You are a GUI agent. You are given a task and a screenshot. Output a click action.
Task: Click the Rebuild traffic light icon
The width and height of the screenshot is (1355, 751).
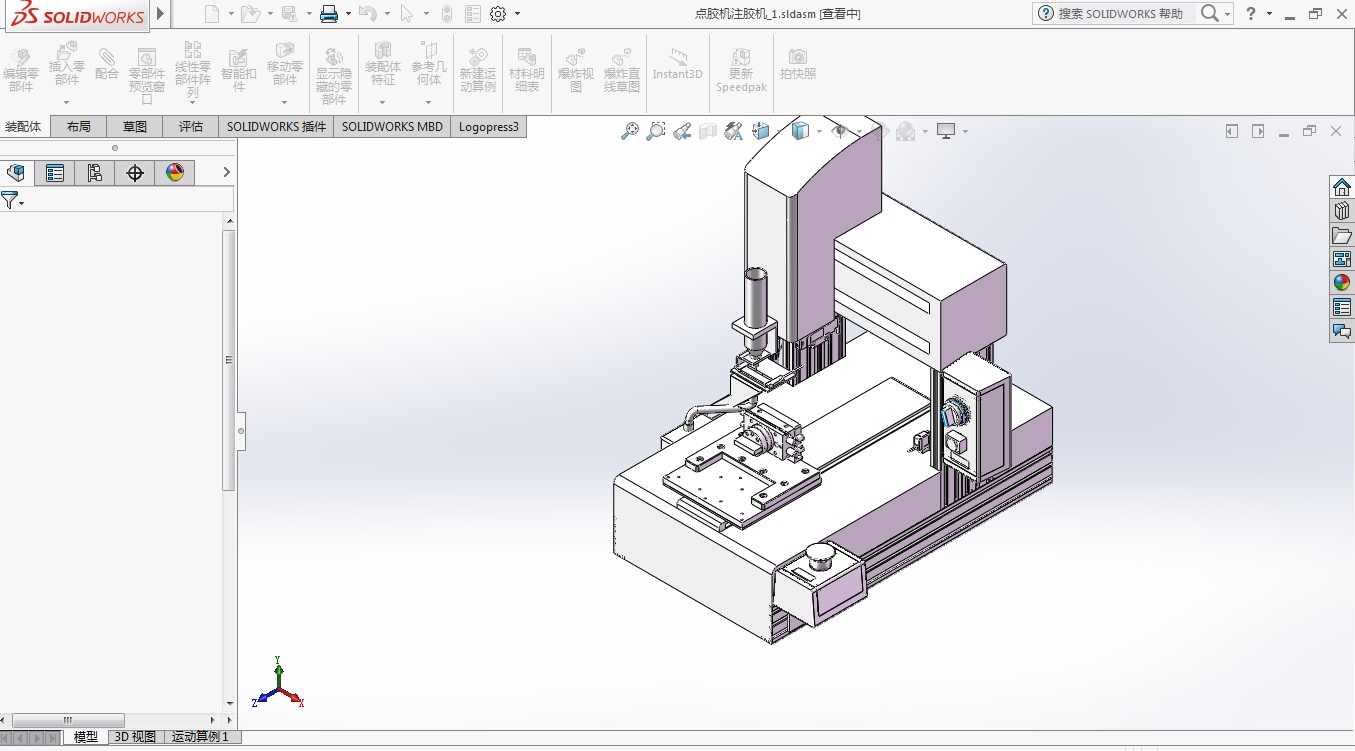[x=446, y=14]
